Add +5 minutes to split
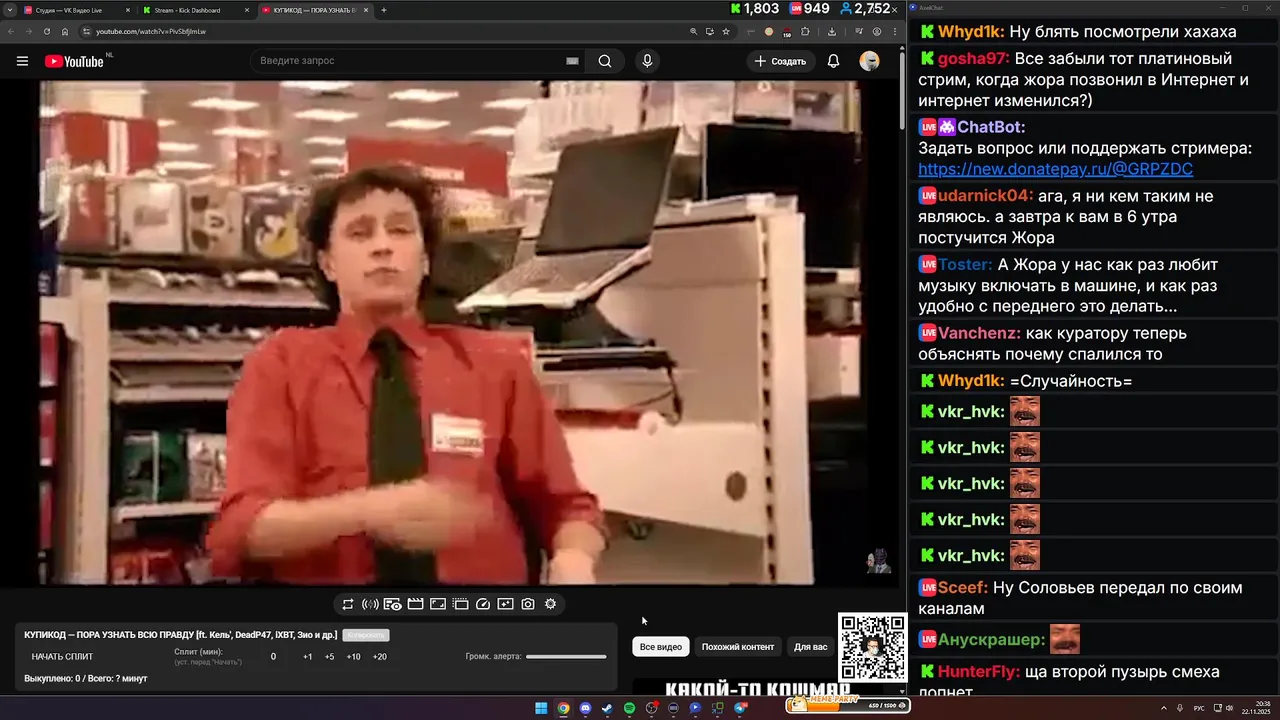 (x=329, y=657)
